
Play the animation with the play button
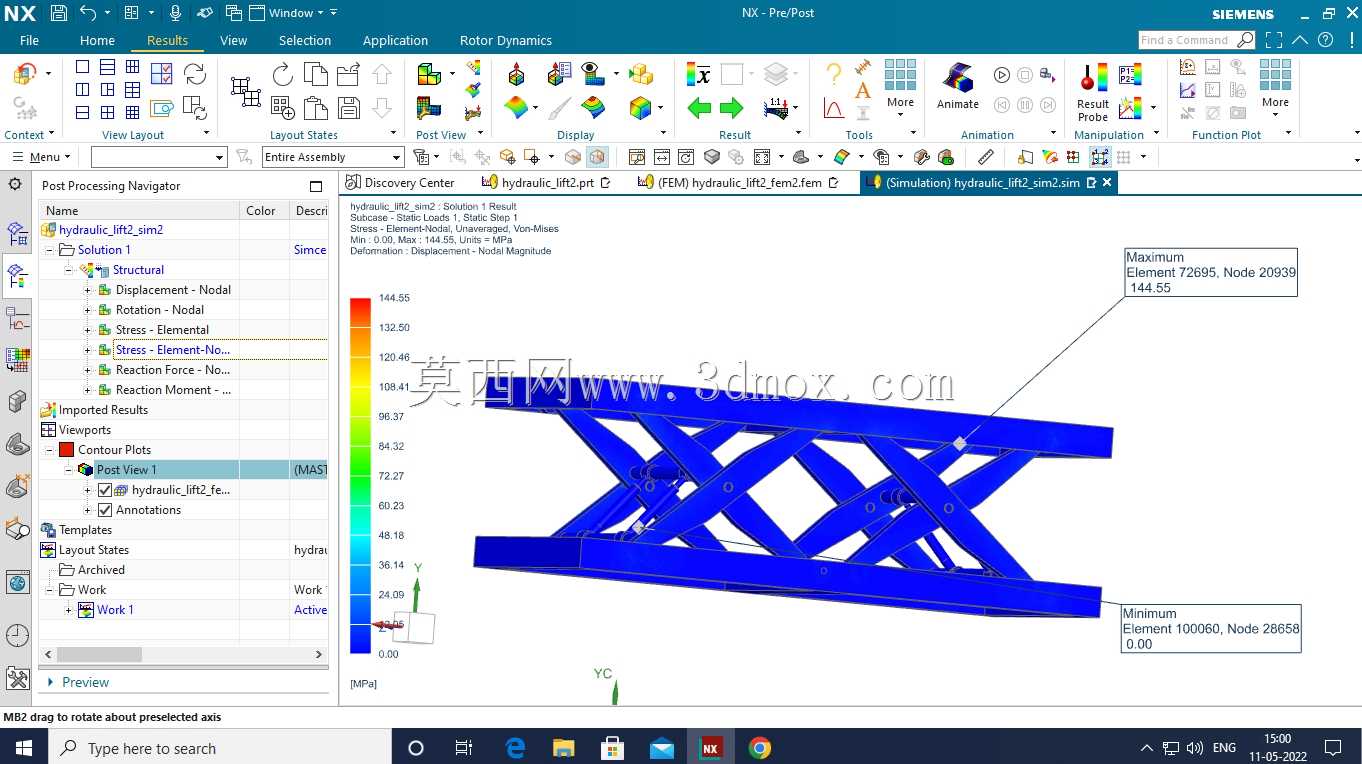click(1002, 75)
